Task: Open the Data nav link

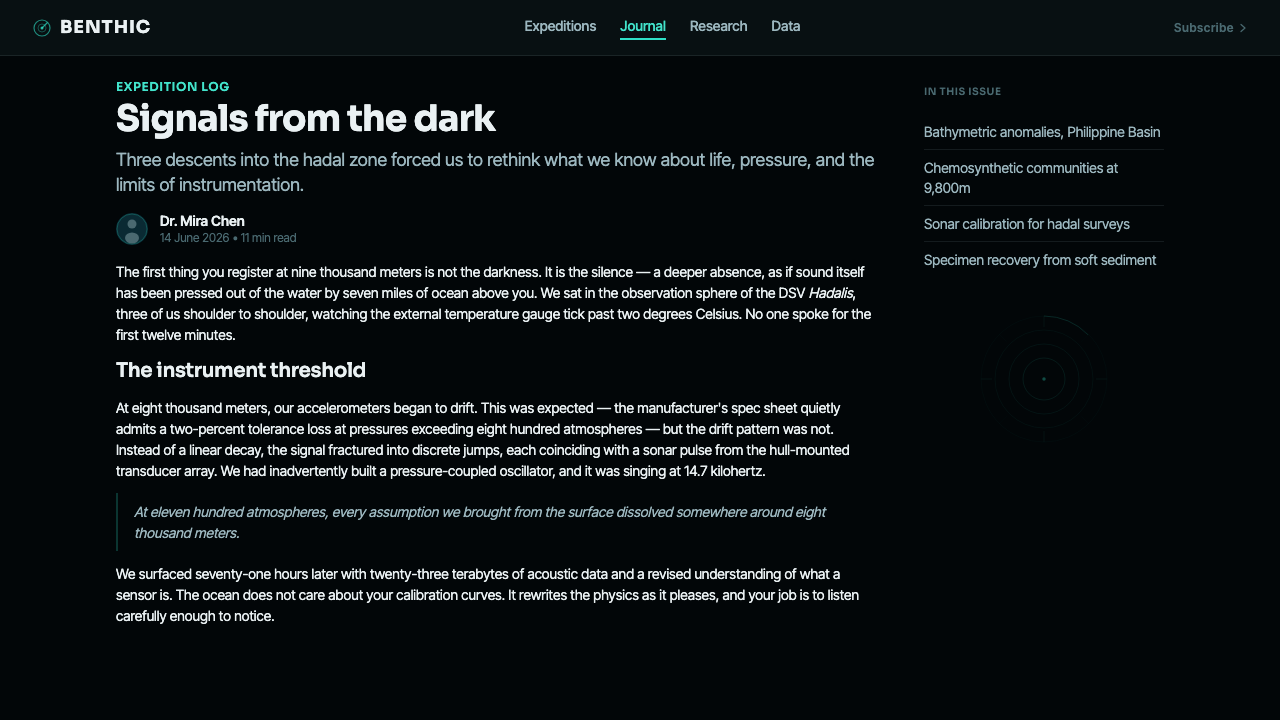Action: [x=785, y=27]
